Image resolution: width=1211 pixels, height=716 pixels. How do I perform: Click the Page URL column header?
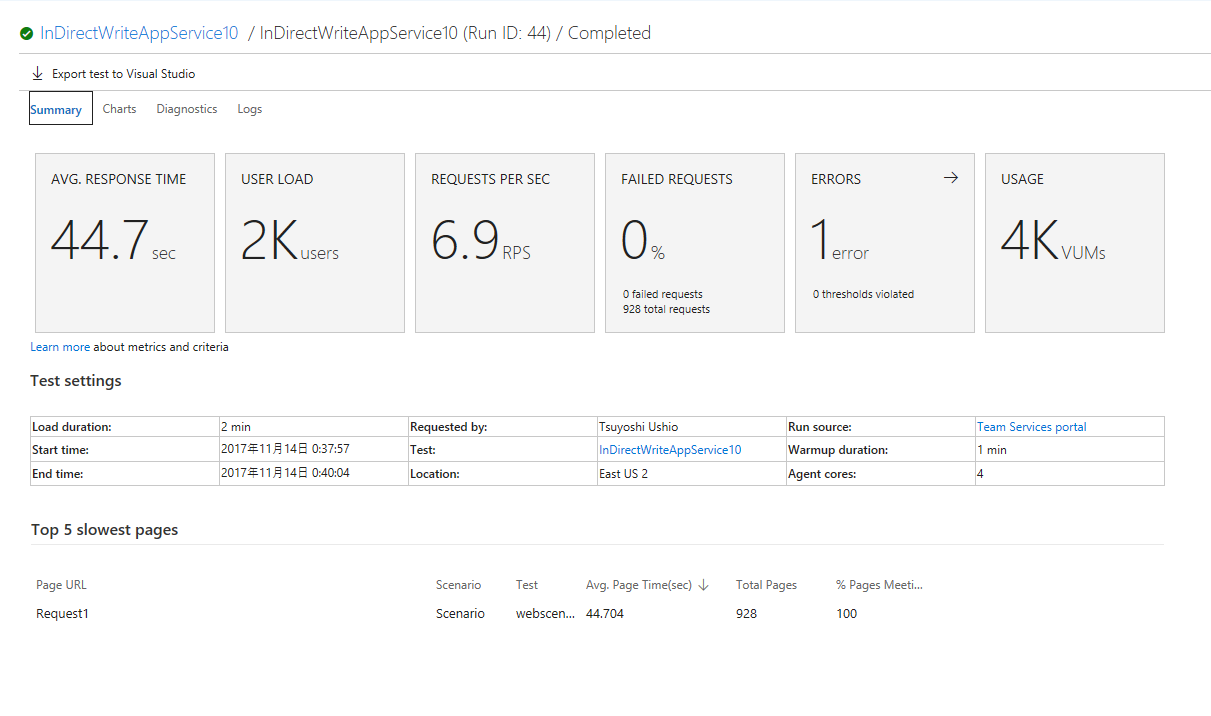61,585
